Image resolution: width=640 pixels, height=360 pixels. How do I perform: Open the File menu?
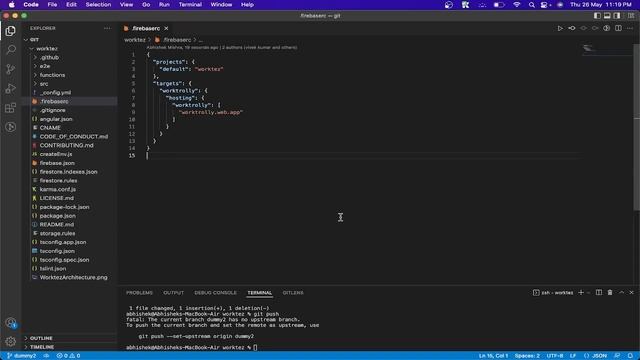[52, 5]
